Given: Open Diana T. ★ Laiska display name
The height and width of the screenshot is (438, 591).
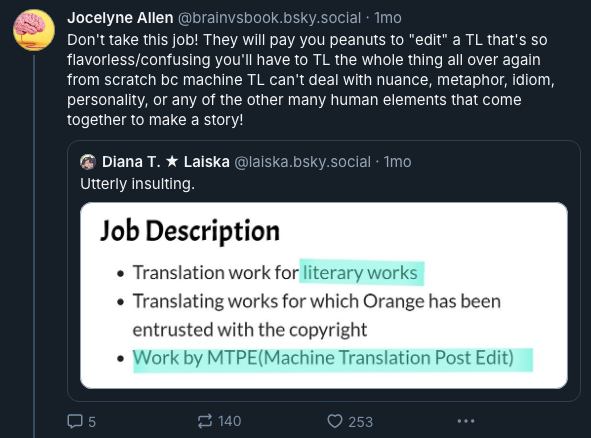Looking at the screenshot, I should click(165, 162).
